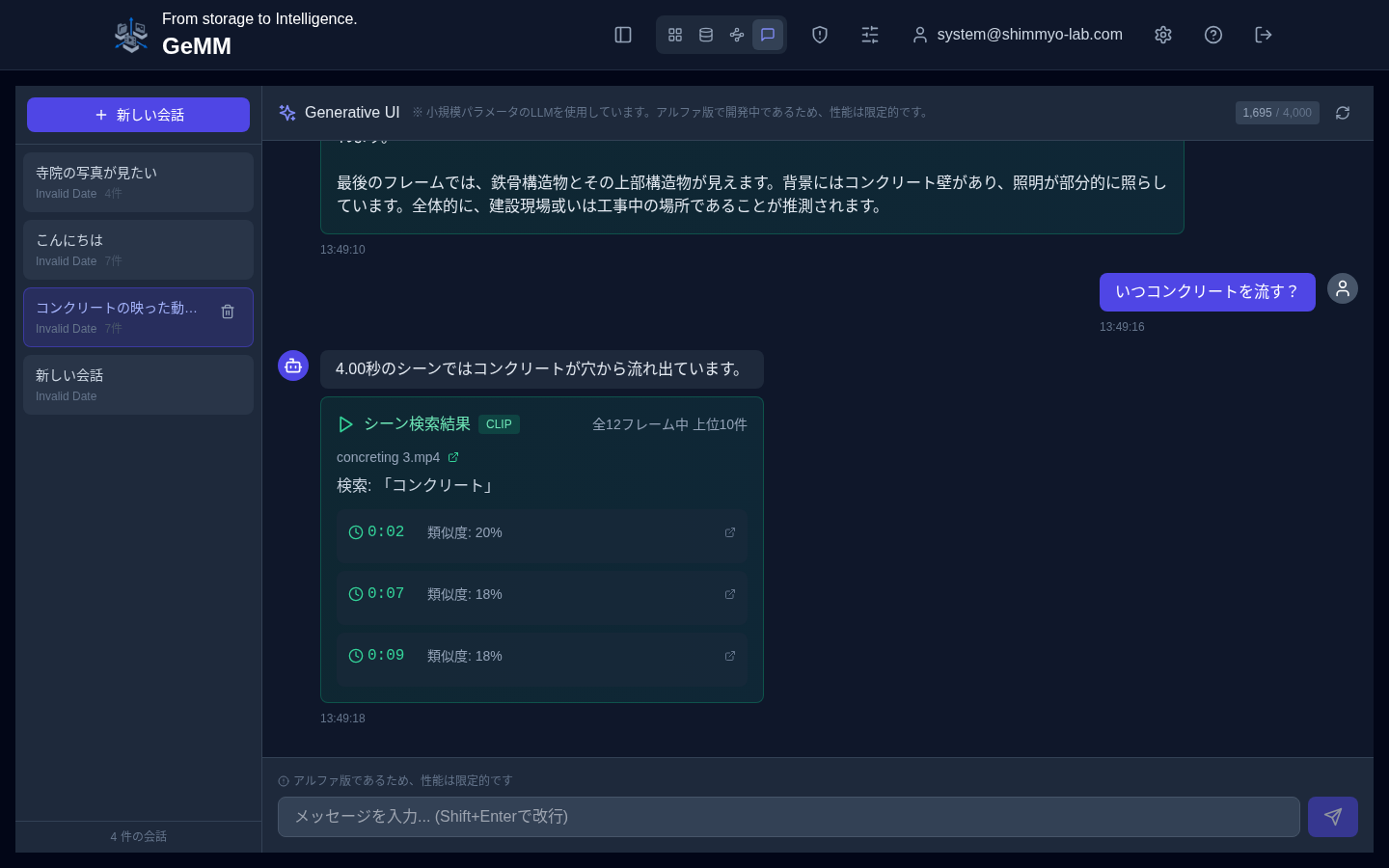
Task: Open the settings gear icon
Action: coord(1163,35)
